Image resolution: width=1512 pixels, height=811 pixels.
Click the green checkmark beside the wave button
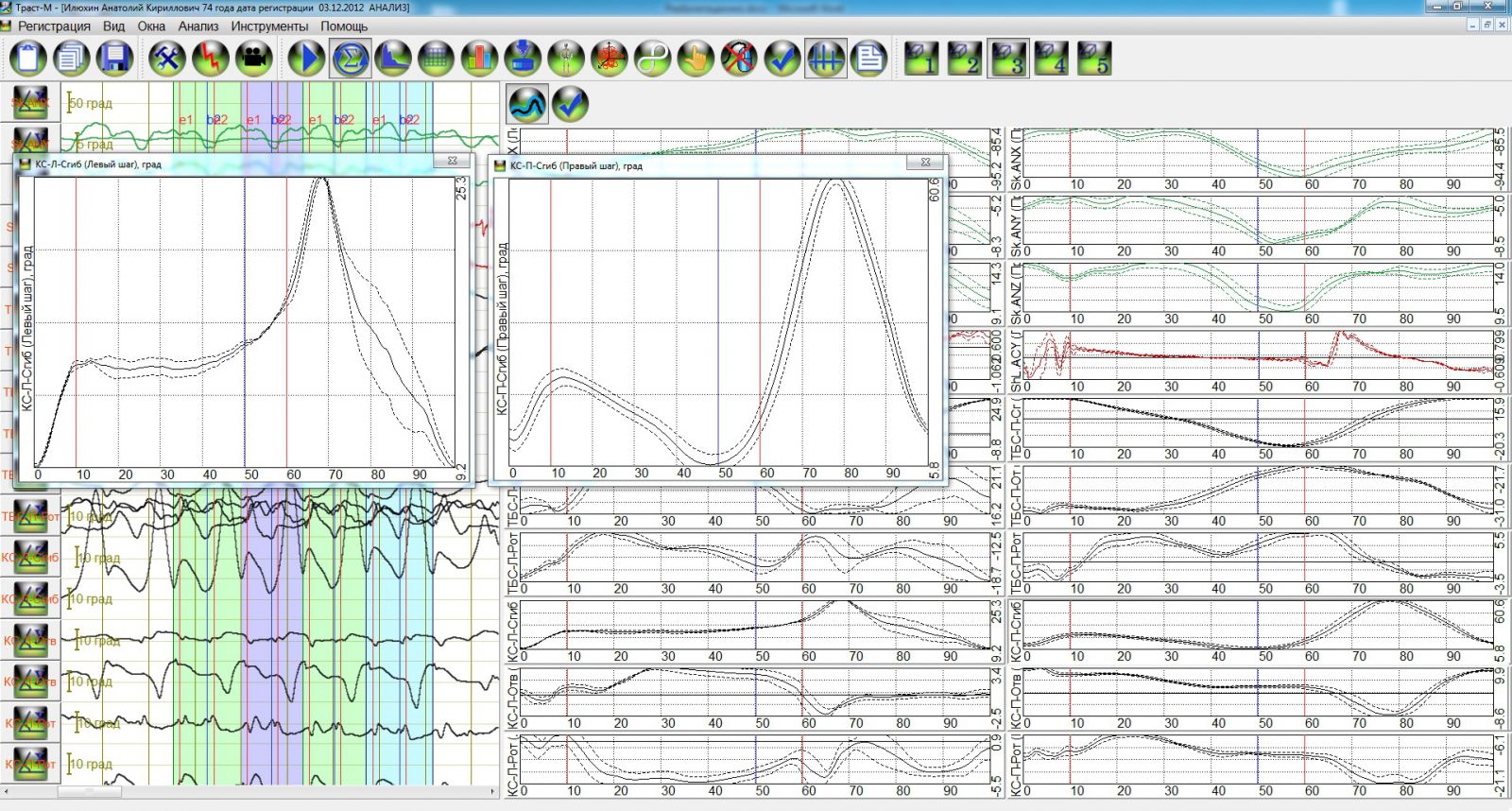(571, 104)
